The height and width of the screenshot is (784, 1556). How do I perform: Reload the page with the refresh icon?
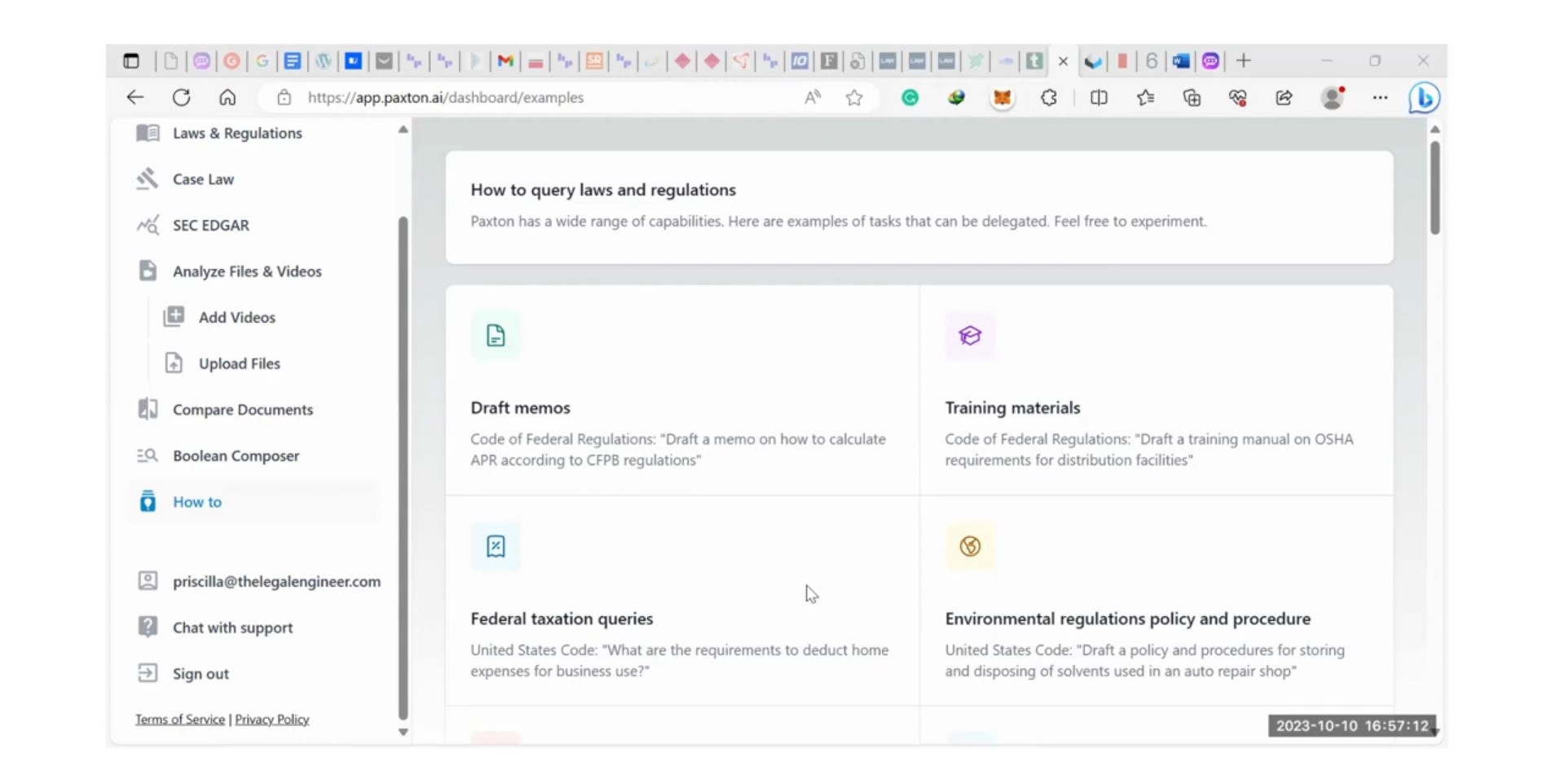(181, 98)
